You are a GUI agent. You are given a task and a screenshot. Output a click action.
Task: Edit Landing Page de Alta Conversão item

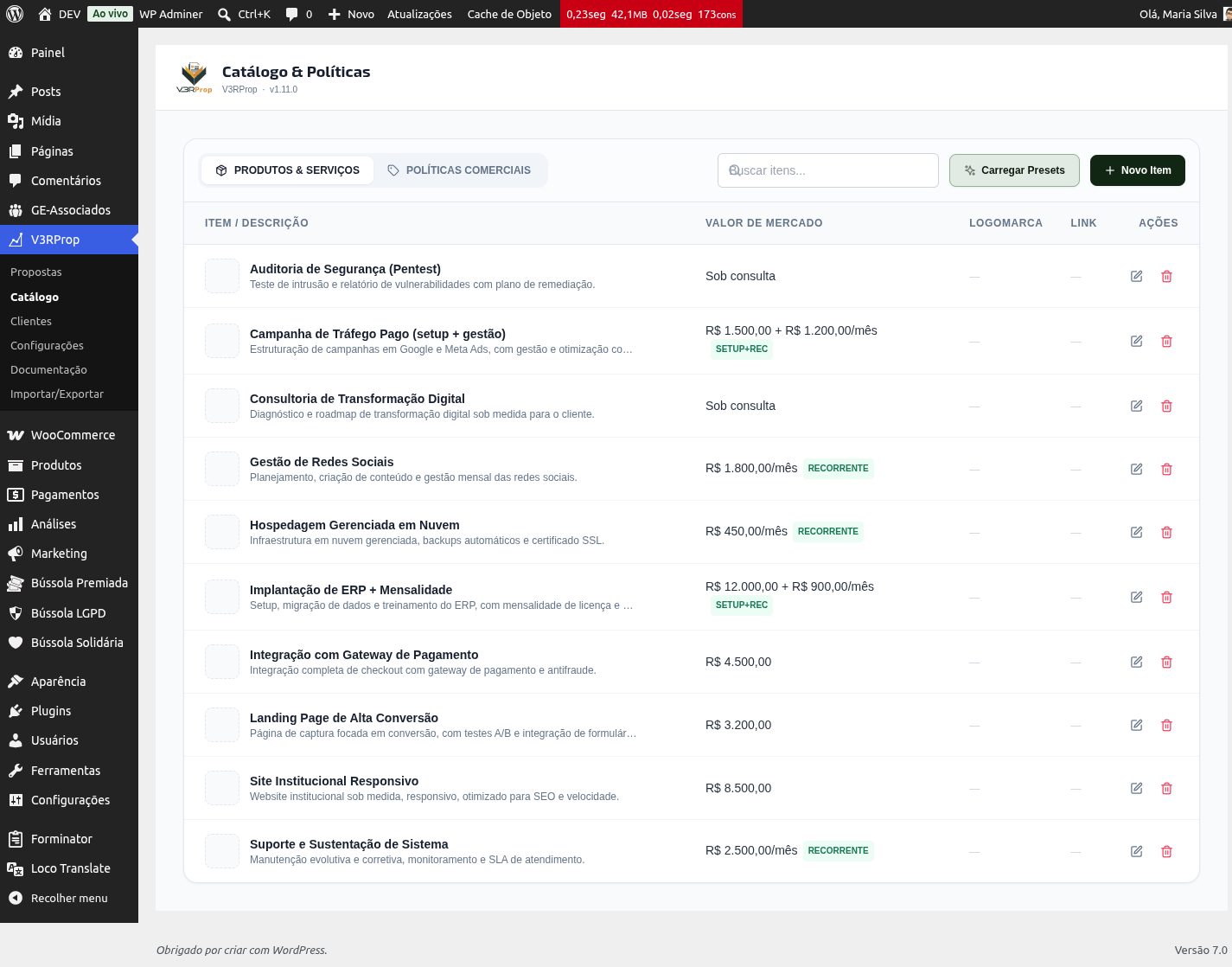coord(1137,725)
